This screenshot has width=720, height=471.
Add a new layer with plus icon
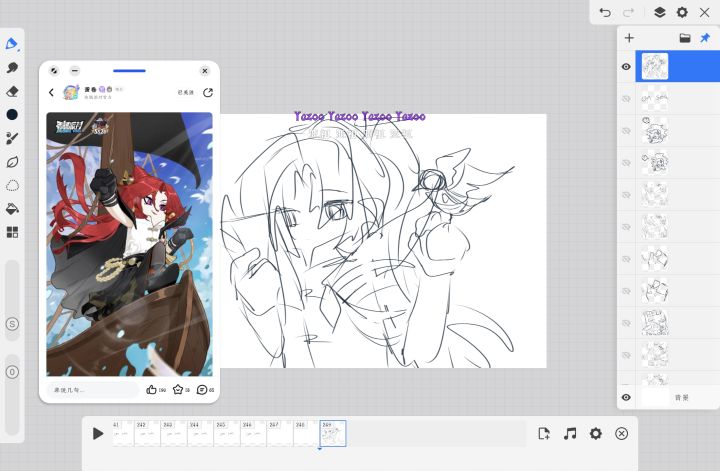click(629, 38)
